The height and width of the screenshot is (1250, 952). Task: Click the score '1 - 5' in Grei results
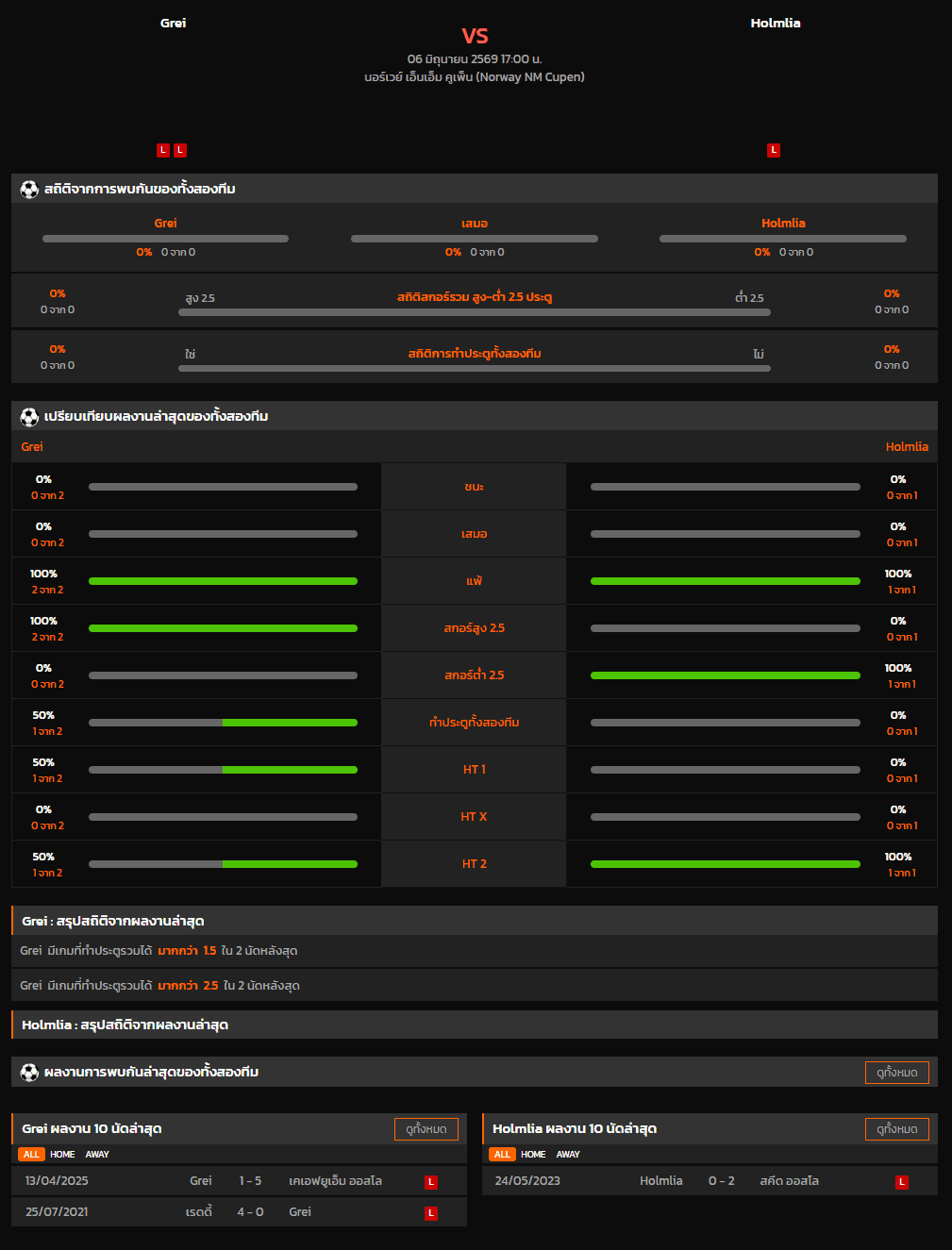click(250, 1181)
